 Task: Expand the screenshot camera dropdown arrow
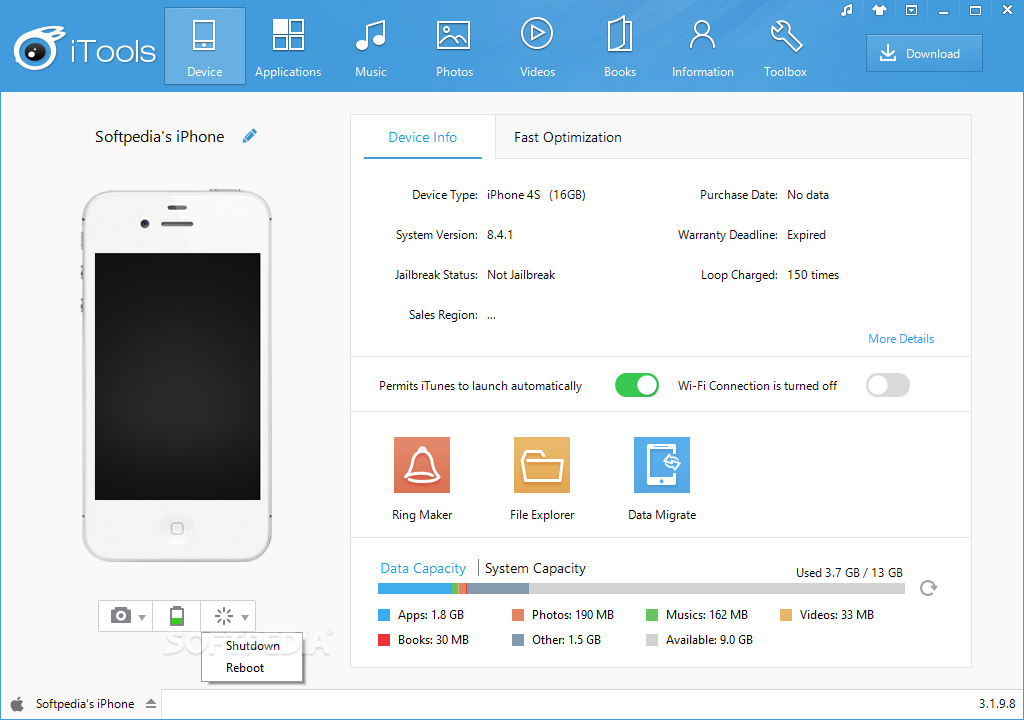tap(142, 617)
